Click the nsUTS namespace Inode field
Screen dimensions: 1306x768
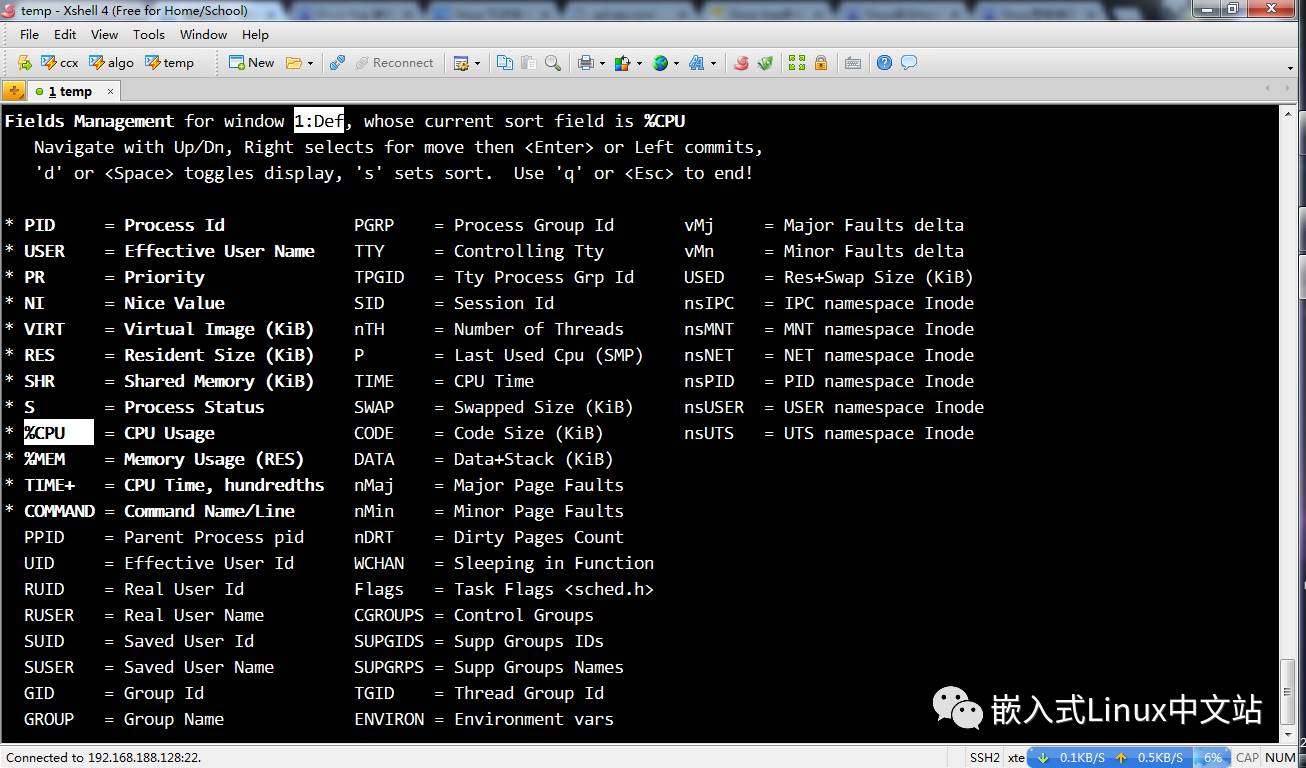(x=829, y=433)
